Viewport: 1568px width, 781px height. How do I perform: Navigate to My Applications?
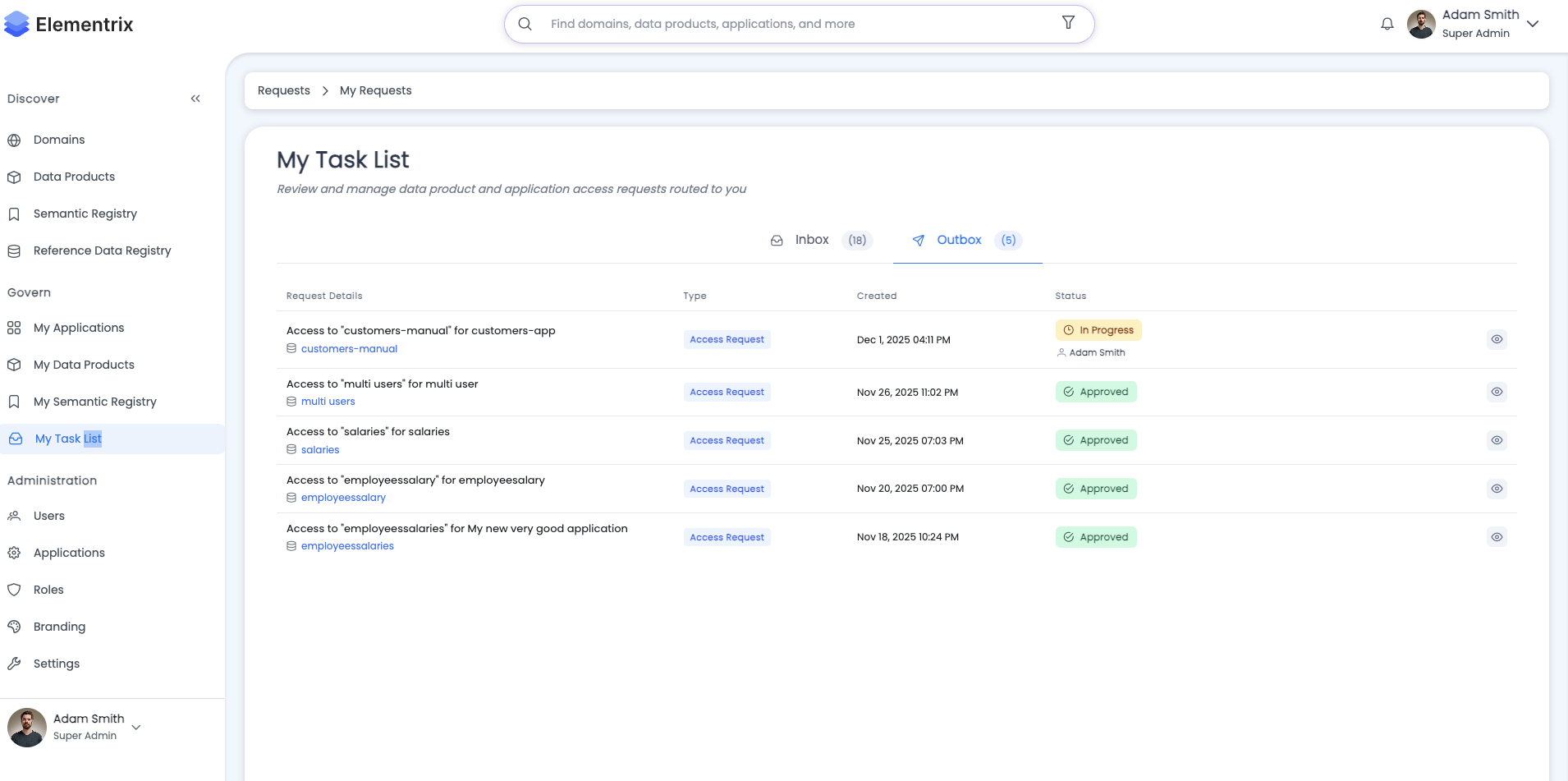pos(79,328)
